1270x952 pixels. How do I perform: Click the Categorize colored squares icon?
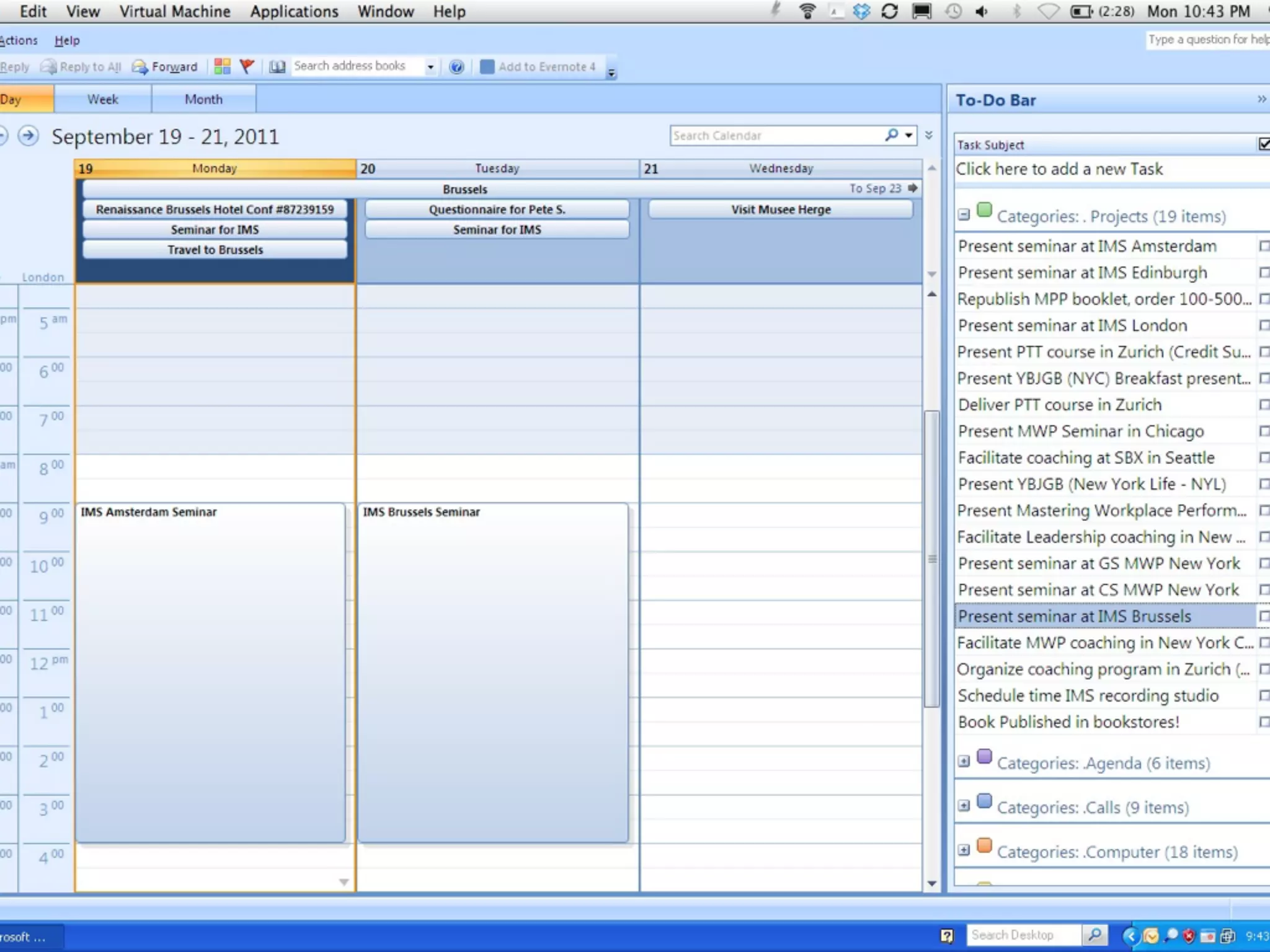coord(222,66)
